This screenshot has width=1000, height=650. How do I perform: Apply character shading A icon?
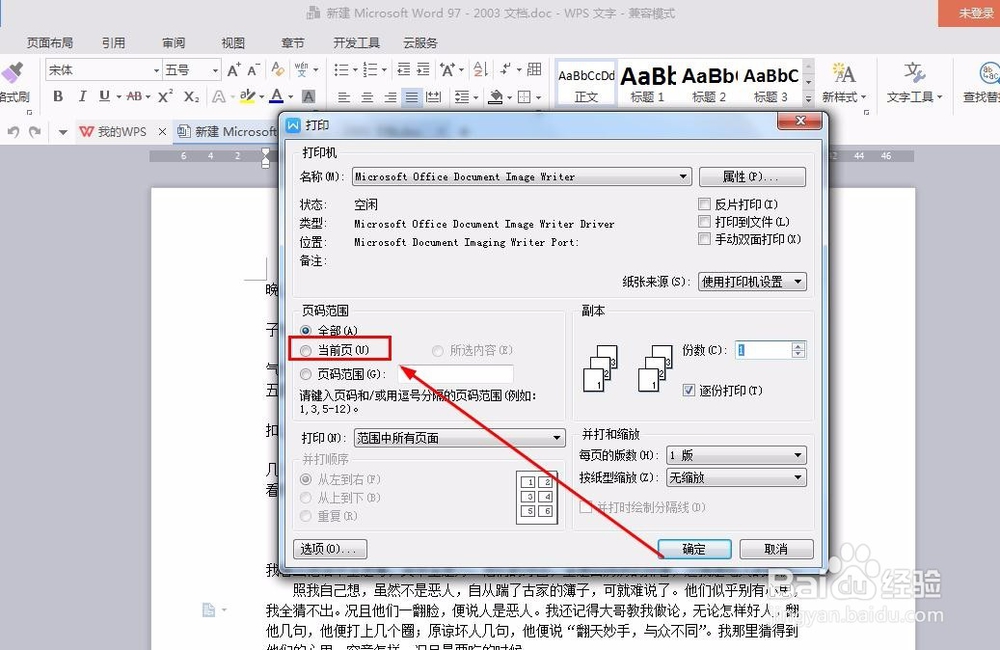308,96
